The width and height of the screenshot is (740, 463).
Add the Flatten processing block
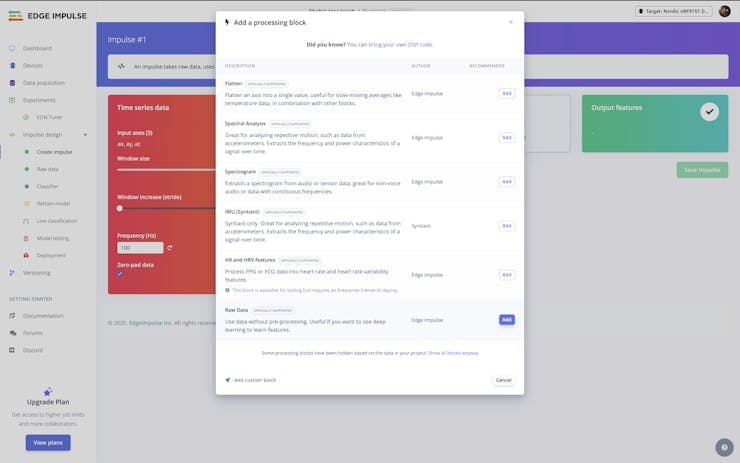[x=506, y=93]
